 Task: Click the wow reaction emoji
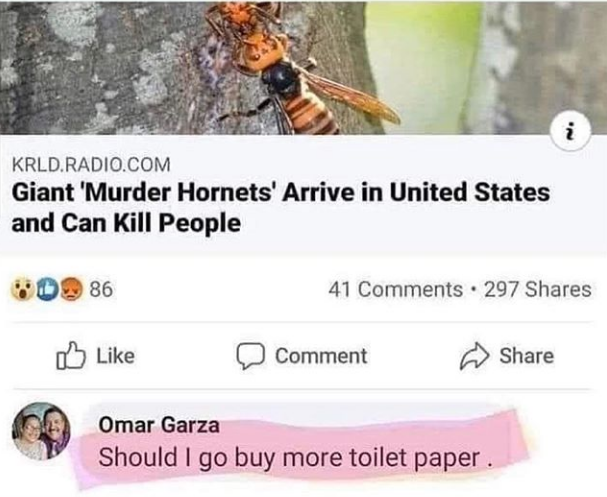22,289
